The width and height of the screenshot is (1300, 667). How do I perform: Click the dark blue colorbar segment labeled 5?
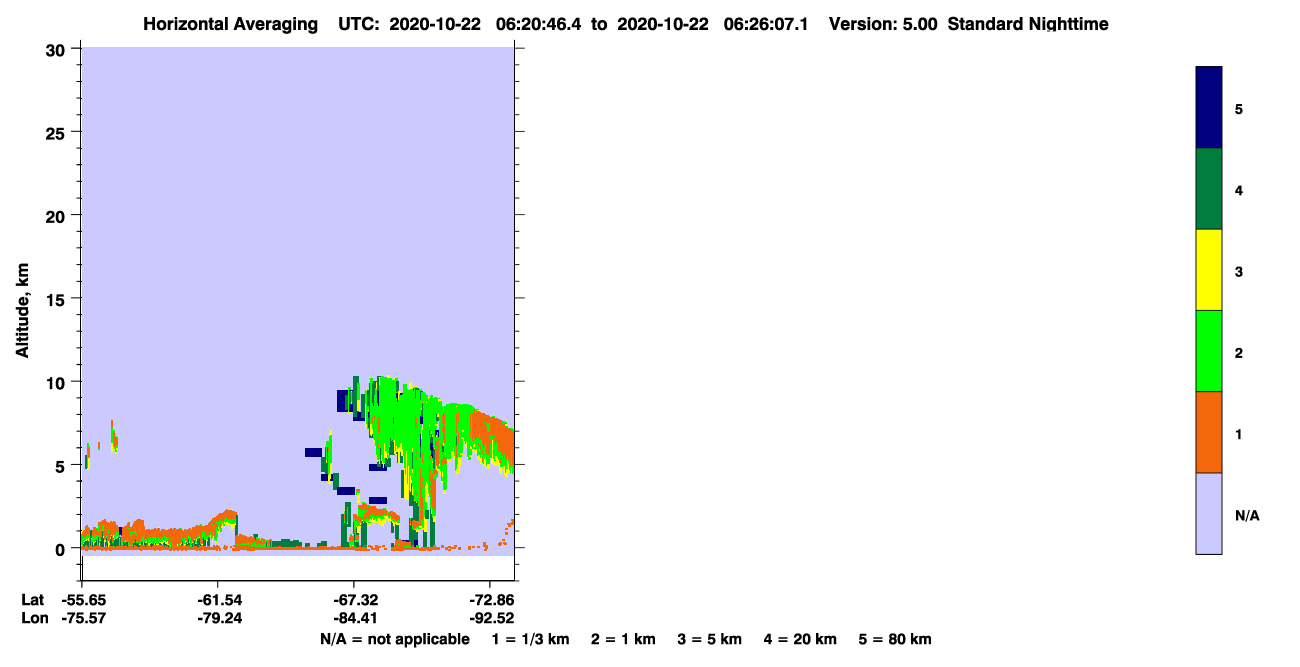click(1209, 108)
